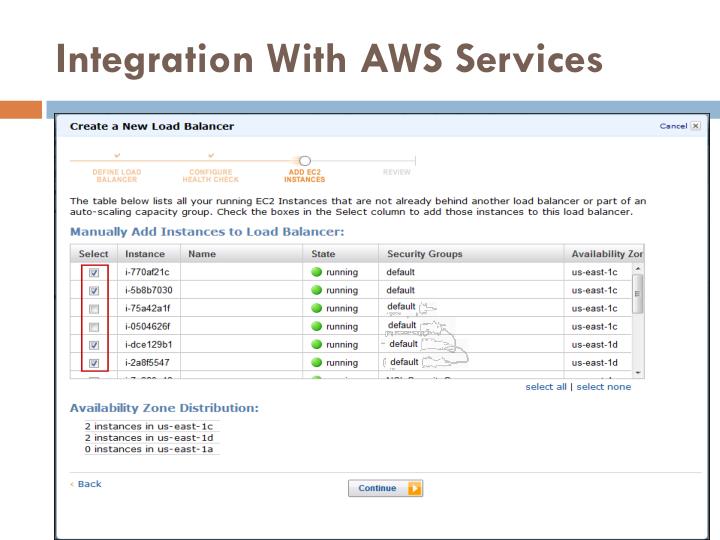Click '0 instances in us-east-1a' distribution entry
Screen dimensions: 720x540
coord(149,449)
